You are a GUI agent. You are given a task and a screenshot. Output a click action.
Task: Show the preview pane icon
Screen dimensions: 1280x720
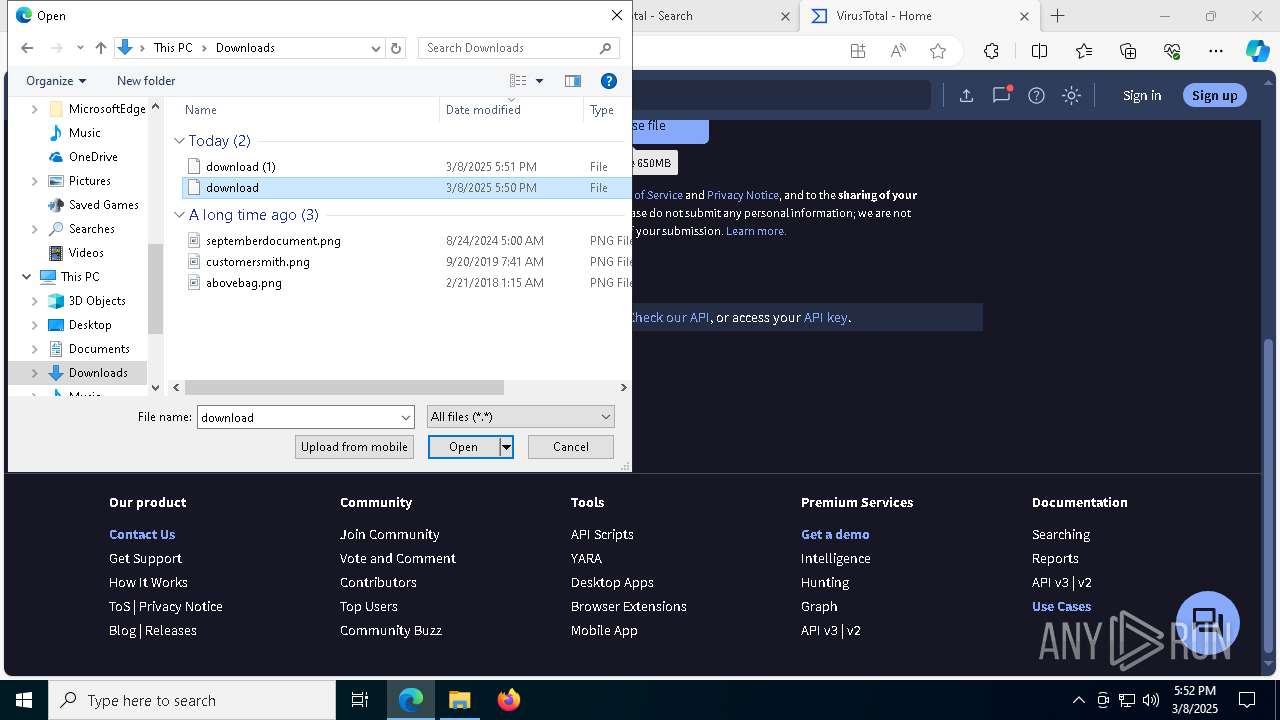tap(573, 81)
